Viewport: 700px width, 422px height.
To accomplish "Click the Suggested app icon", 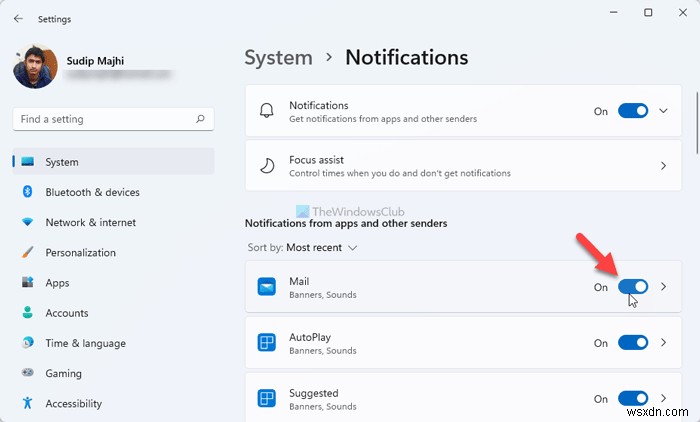I will click(267, 398).
